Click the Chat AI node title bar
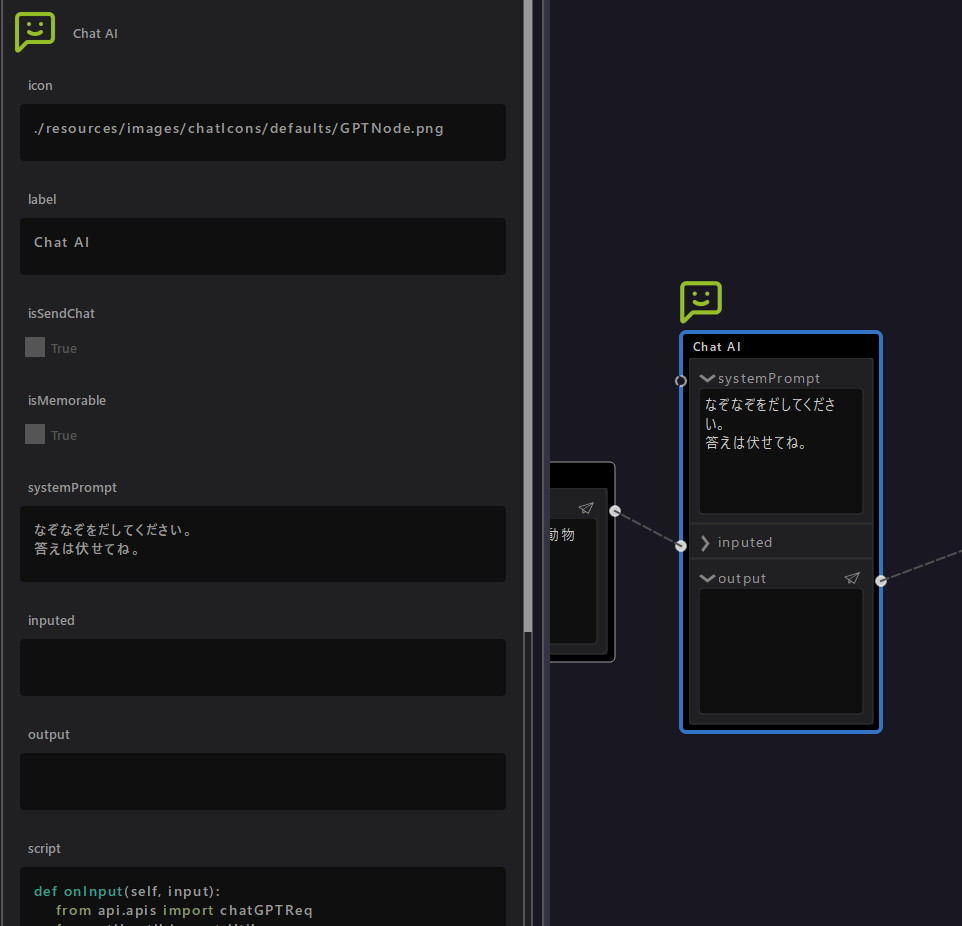This screenshot has width=962, height=926. pos(781,347)
